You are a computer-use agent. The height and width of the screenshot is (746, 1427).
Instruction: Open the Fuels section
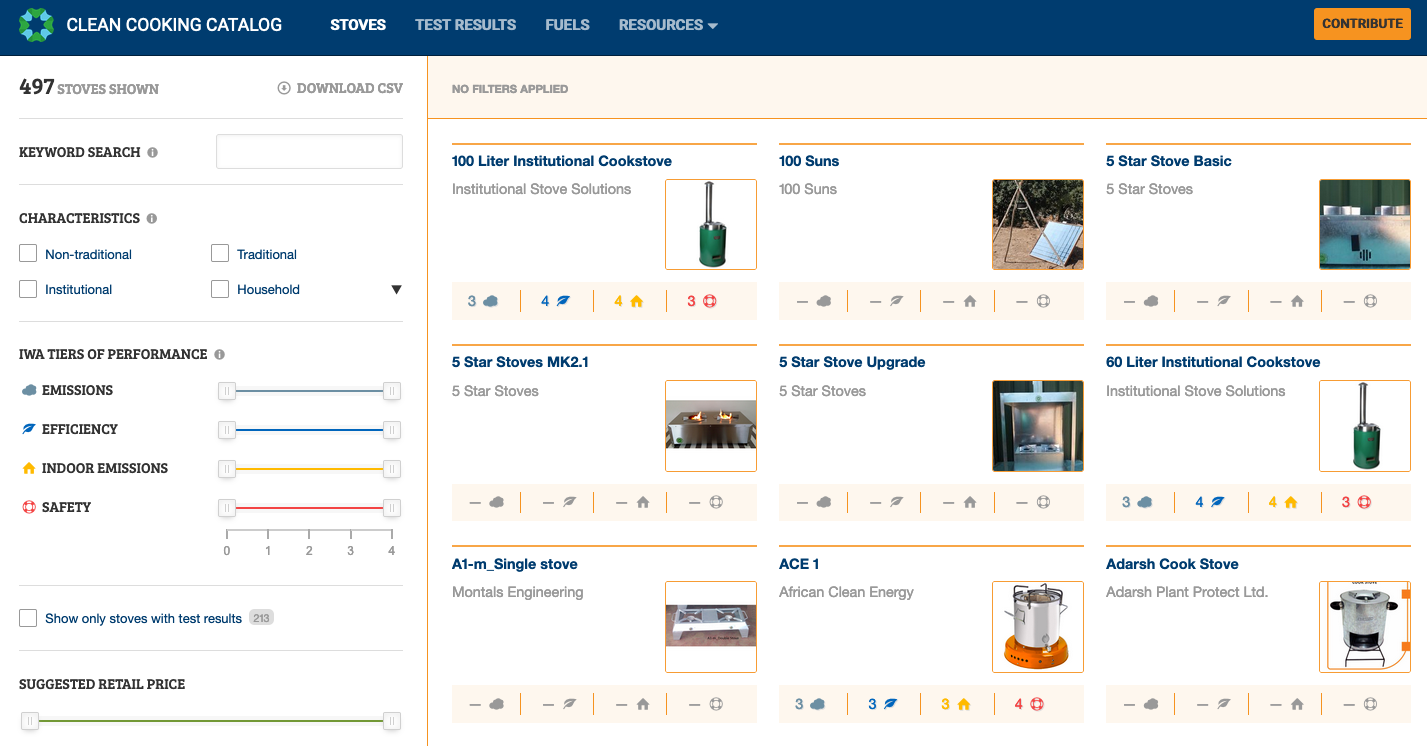pyautogui.click(x=567, y=24)
